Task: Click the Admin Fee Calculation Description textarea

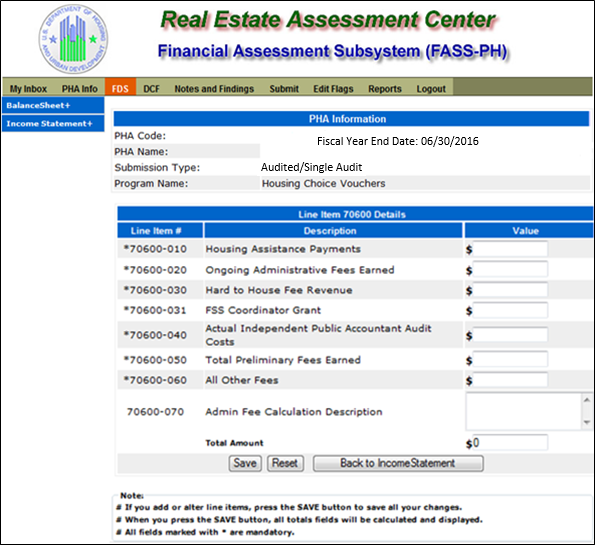Action: (x=524, y=412)
